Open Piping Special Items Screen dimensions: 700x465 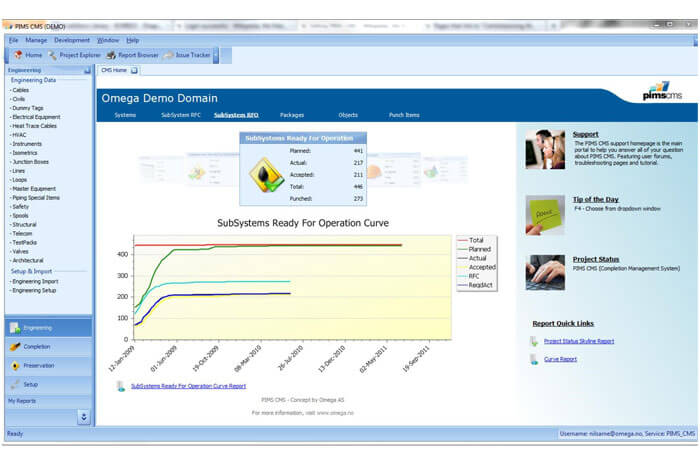pyautogui.click(x=36, y=197)
